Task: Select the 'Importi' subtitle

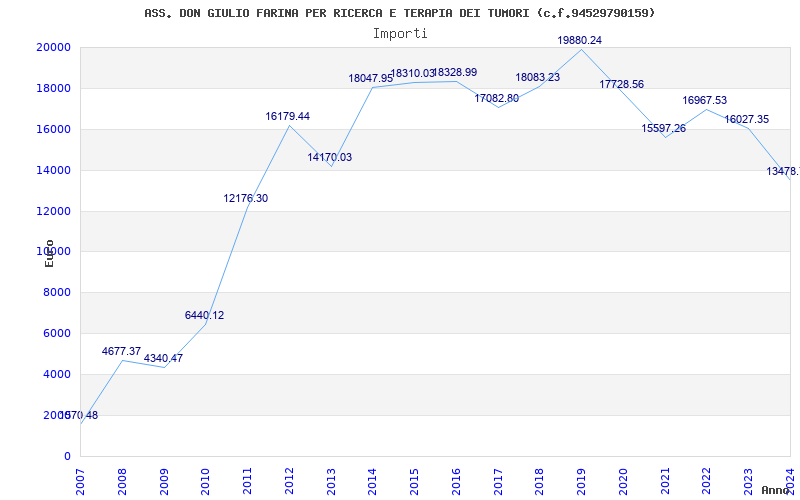Action: point(400,34)
